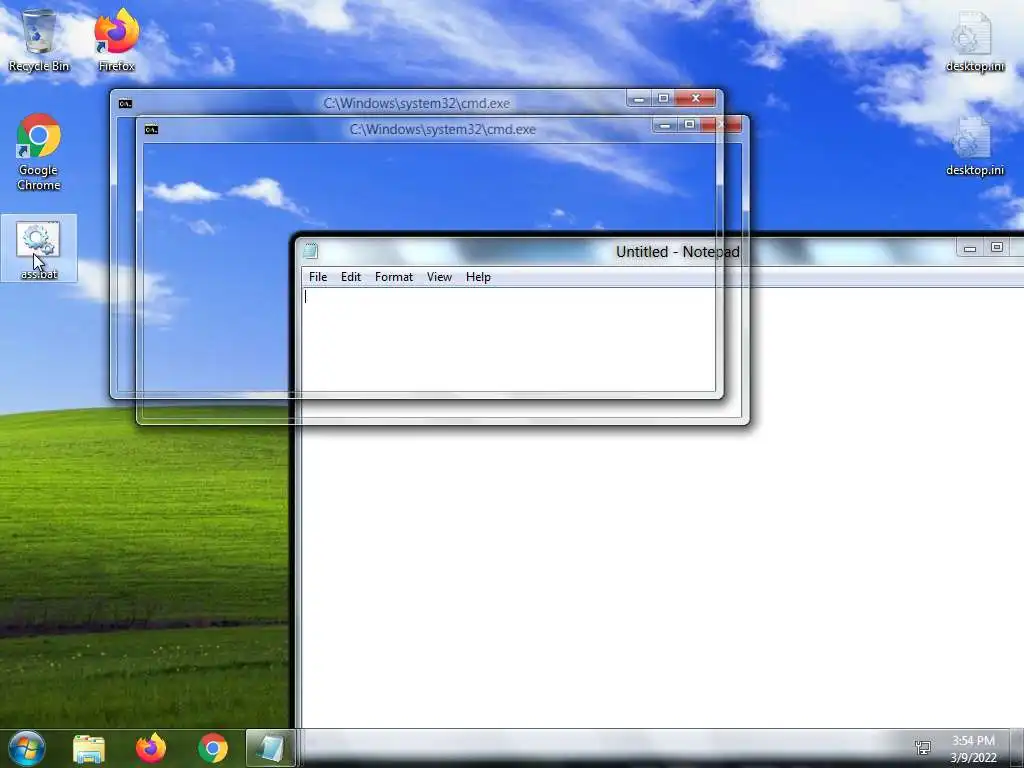The image size is (1024, 768).
Task: Select the ass.bat batch file icon
Action: tap(39, 249)
